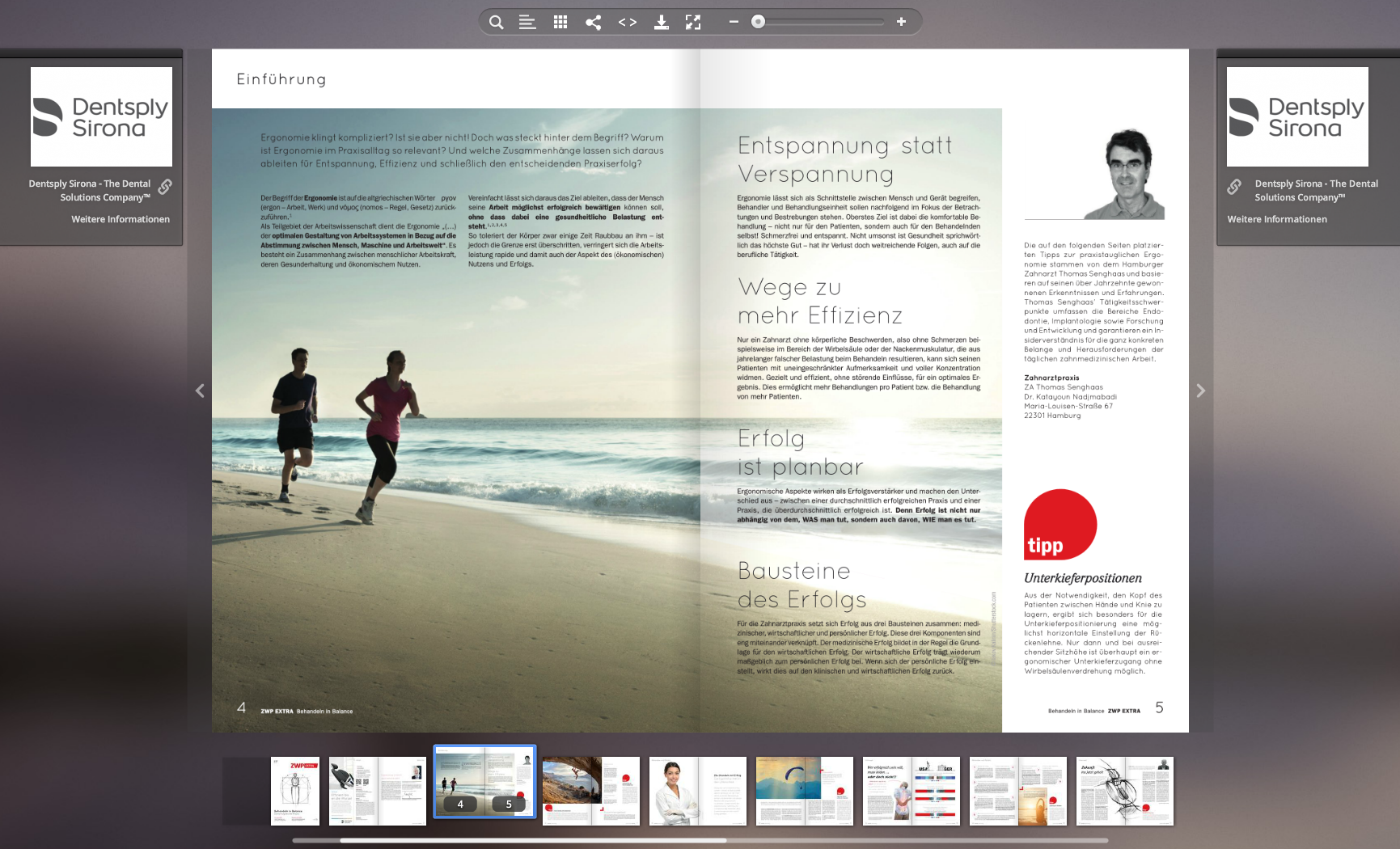Viewport: 1400px width, 849px height.
Task: Open the rock climber spread thumbnail
Action: (591, 791)
